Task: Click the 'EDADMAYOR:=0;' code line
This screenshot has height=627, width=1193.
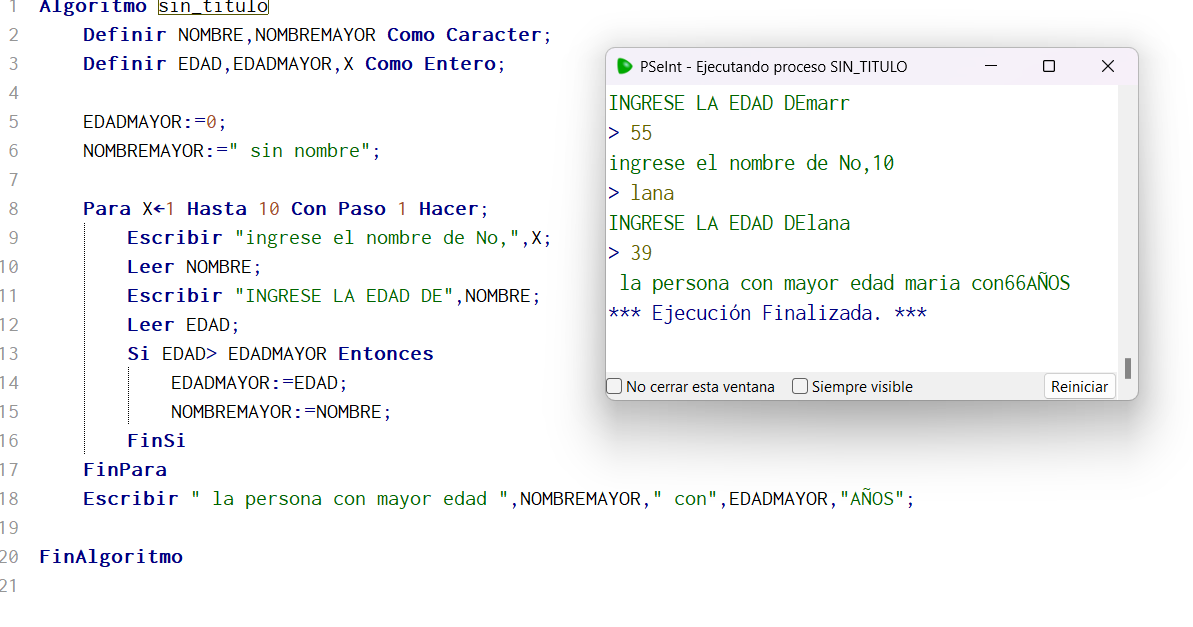Action: pos(154,122)
